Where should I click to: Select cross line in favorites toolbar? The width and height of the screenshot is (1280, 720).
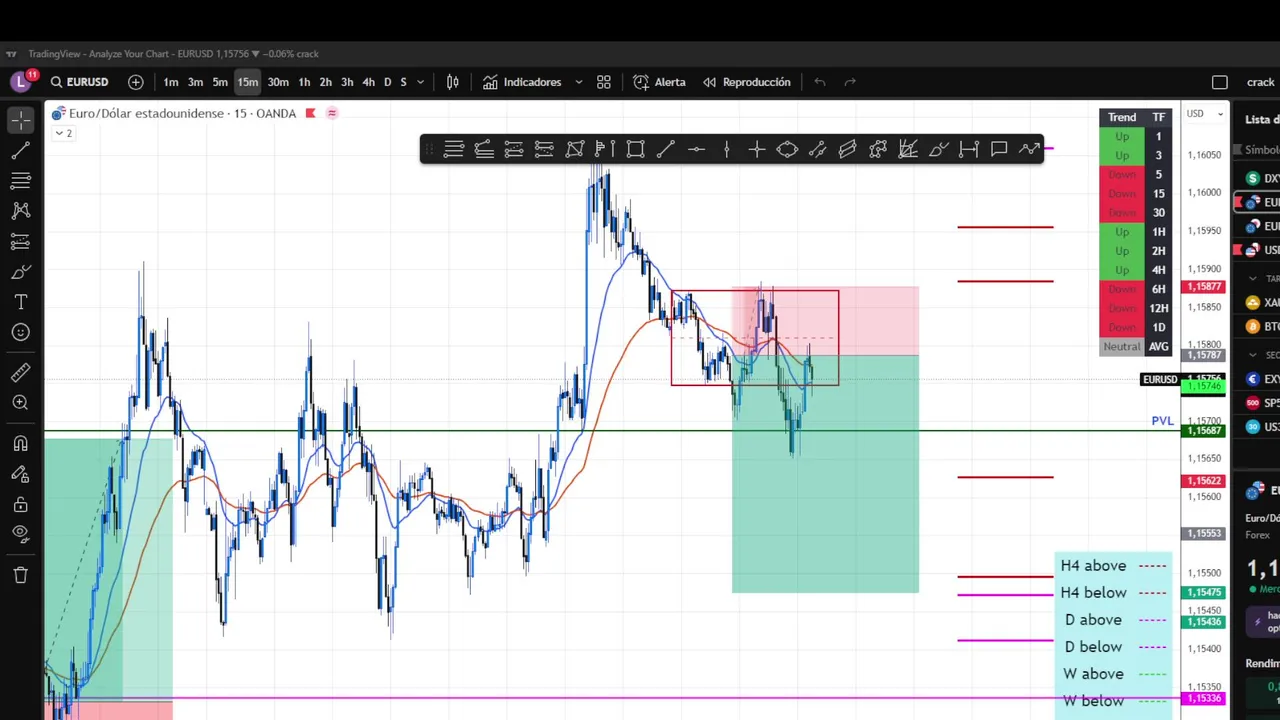[x=757, y=149]
